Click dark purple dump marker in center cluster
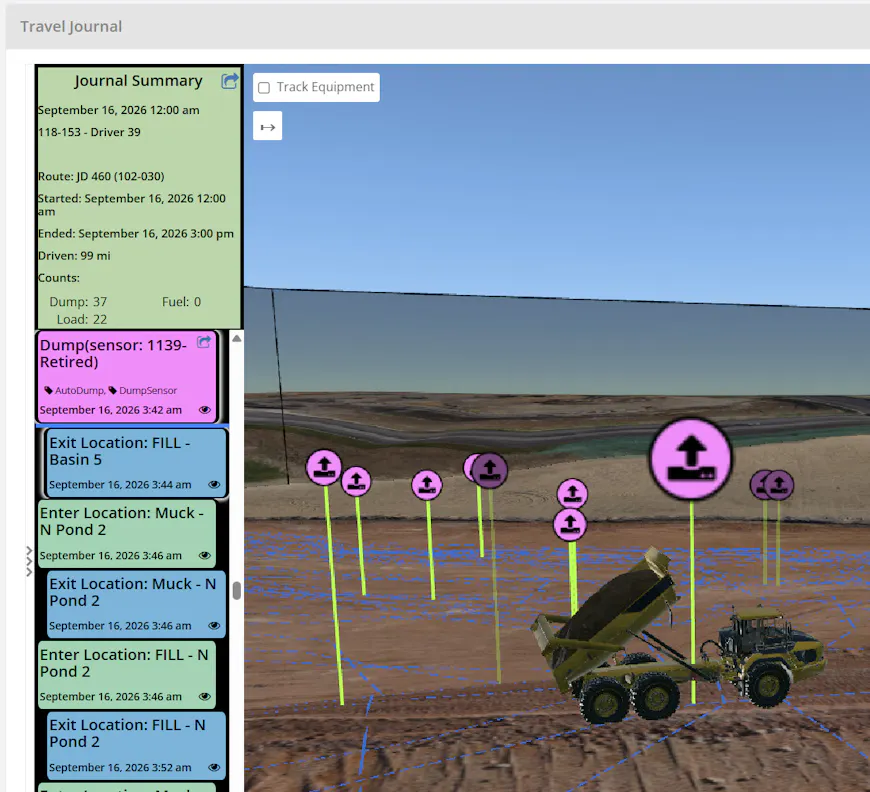The width and height of the screenshot is (870, 792). [489, 471]
